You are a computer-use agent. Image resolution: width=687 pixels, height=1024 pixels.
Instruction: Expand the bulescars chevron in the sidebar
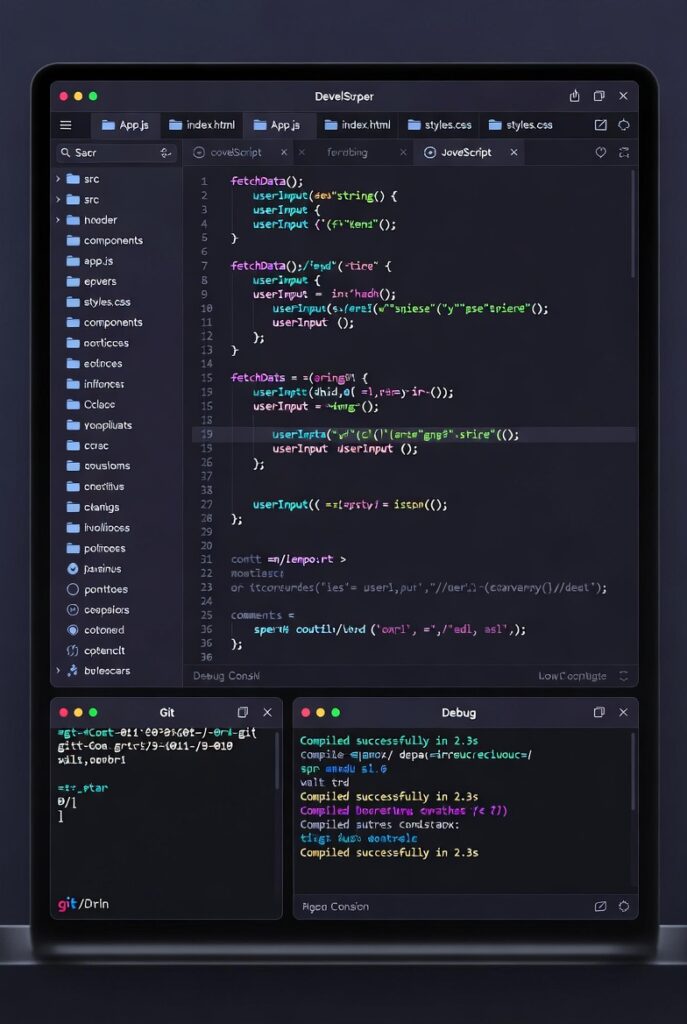58,671
